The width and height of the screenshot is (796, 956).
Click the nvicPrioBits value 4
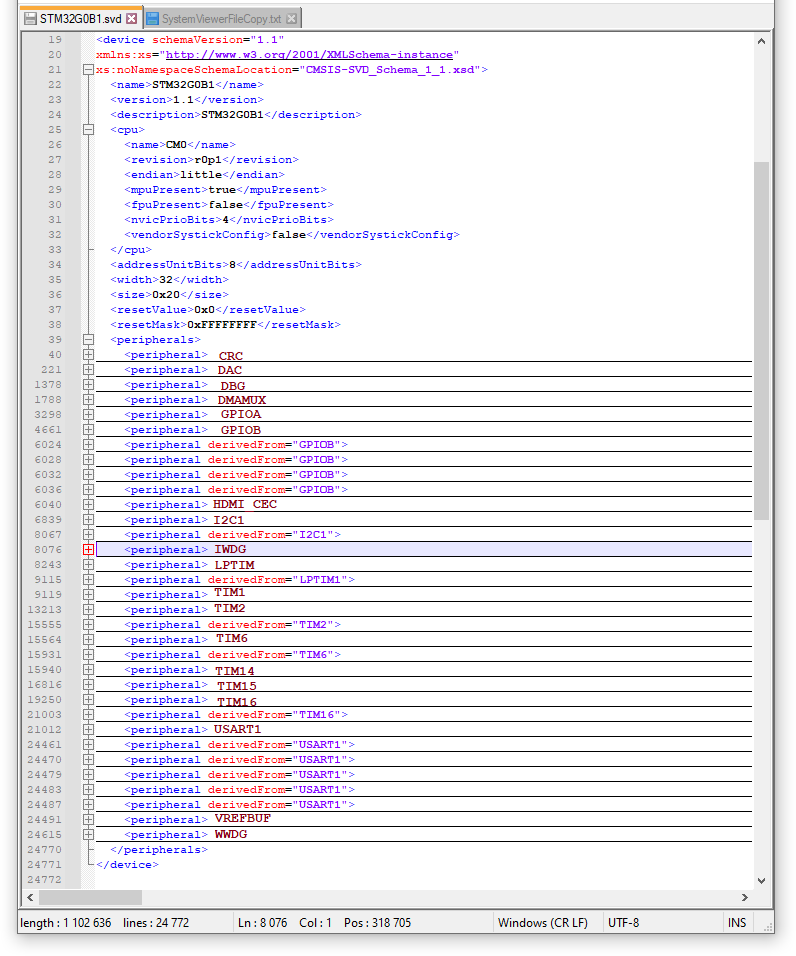226,219
